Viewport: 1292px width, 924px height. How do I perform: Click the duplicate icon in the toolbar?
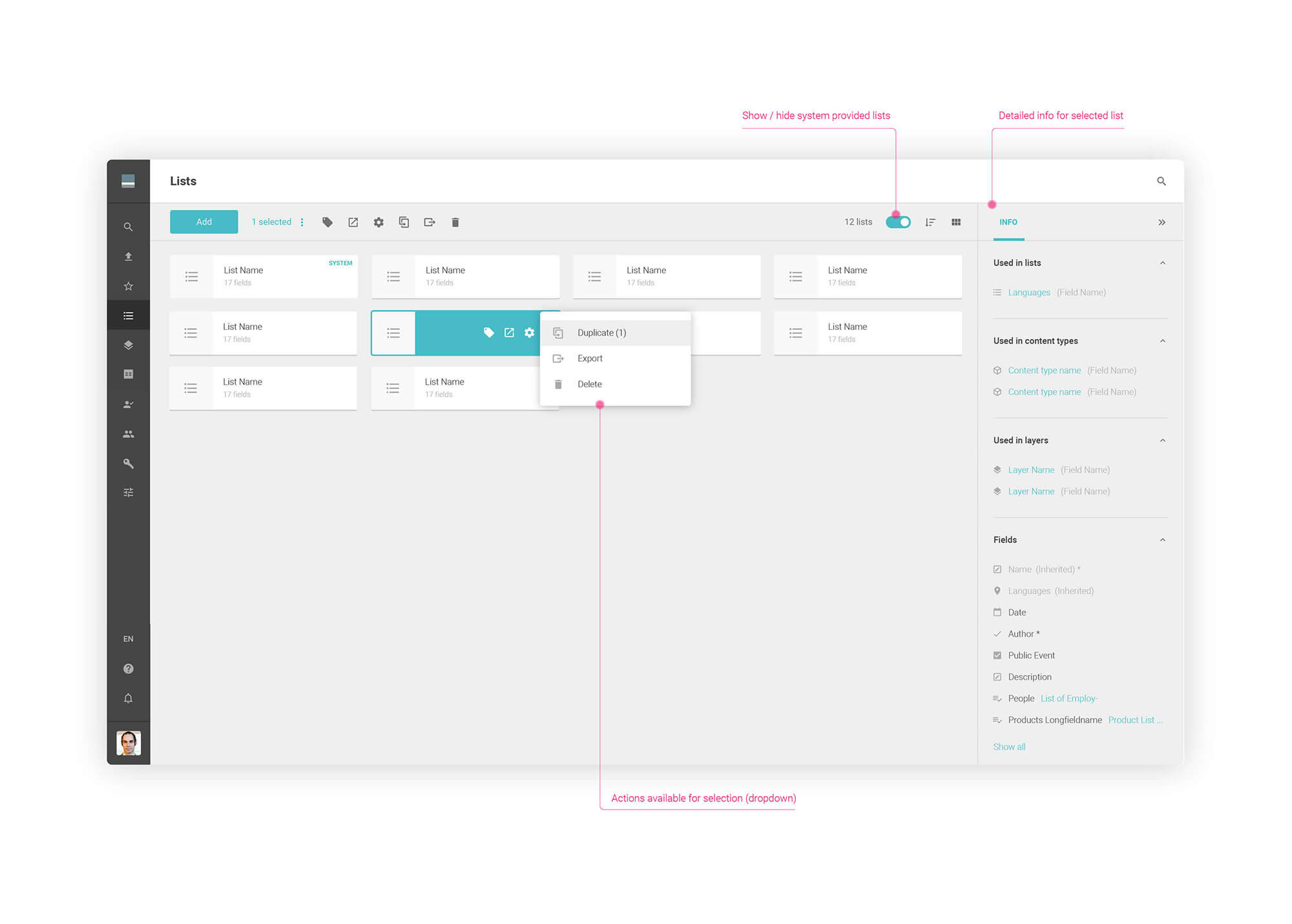pos(404,222)
